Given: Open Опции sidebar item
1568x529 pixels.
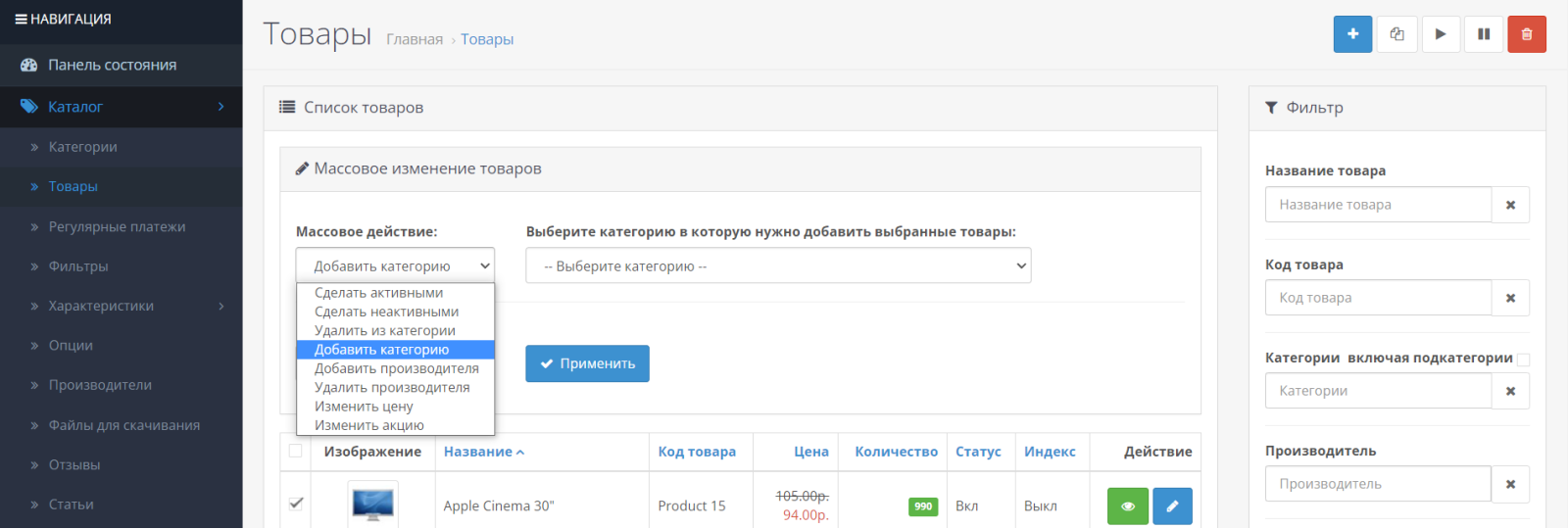Looking at the screenshot, I should tap(122, 346).
